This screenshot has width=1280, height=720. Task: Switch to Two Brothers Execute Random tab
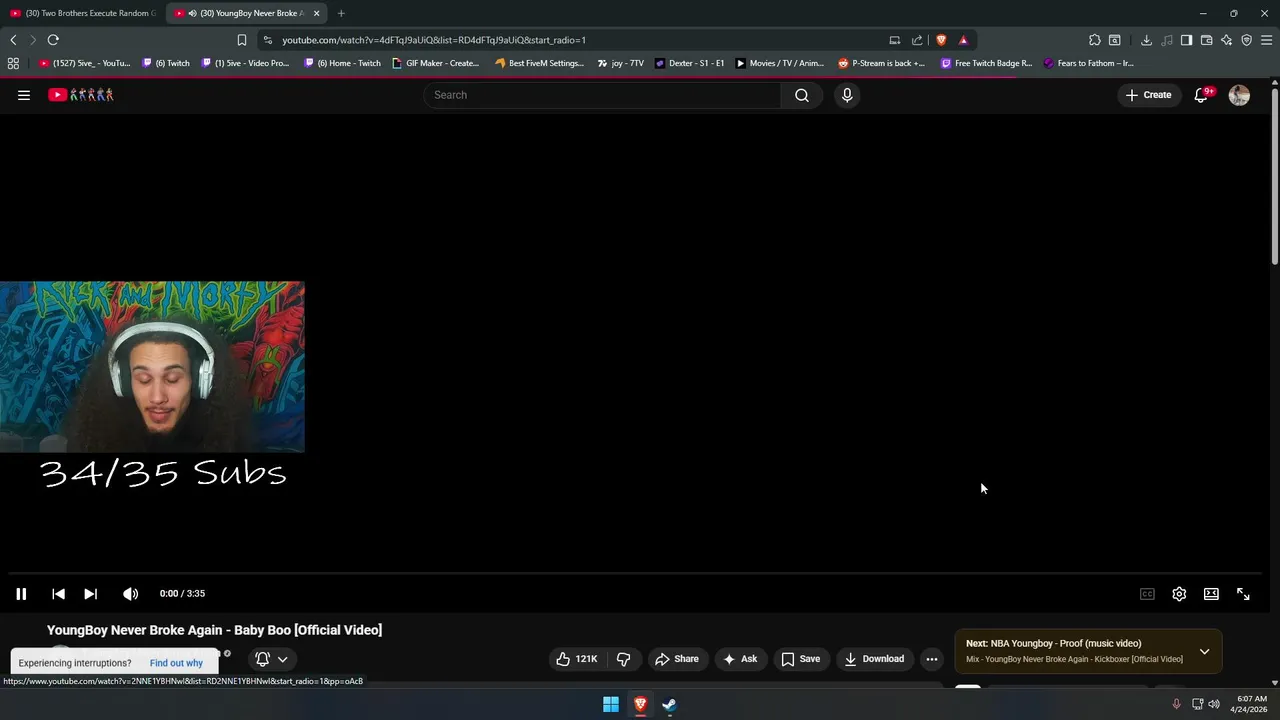[82, 13]
